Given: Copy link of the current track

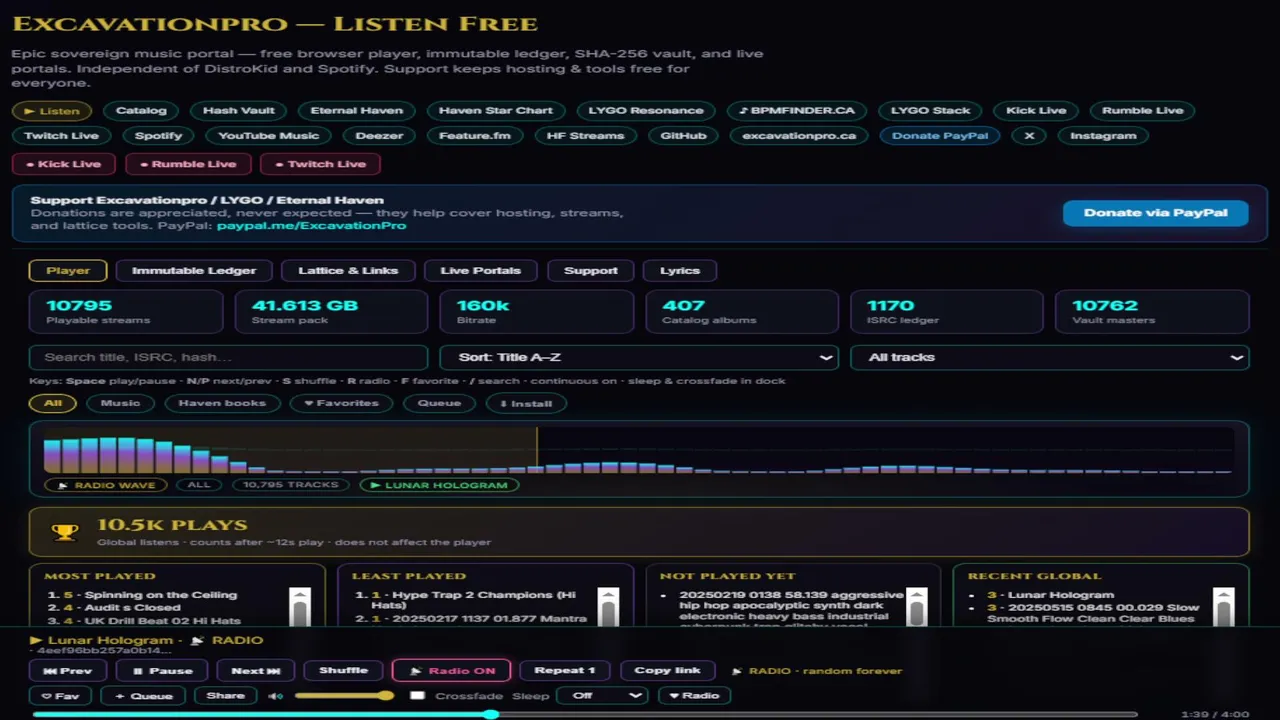Looking at the screenshot, I should click(667, 670).
